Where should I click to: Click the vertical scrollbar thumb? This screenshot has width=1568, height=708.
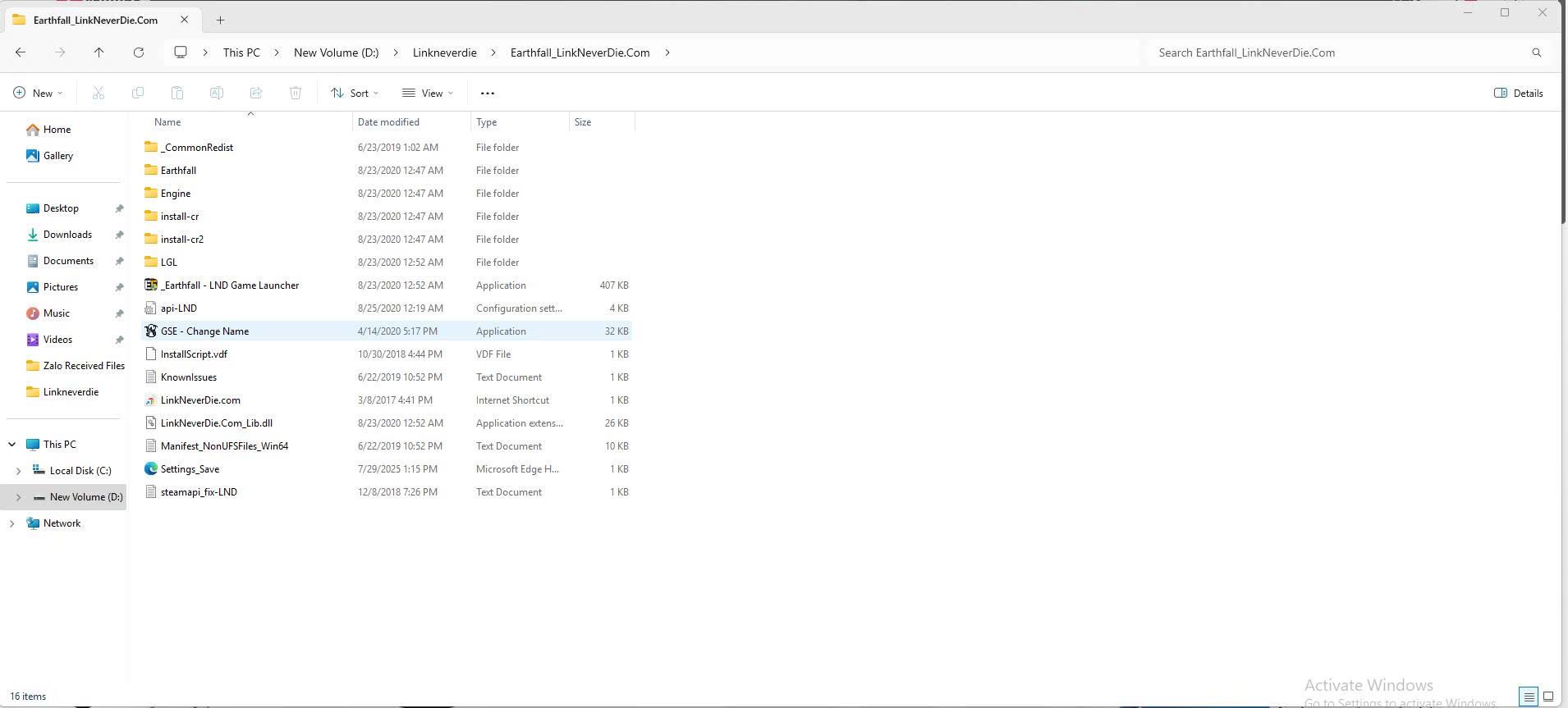(x=1563, y=164)
